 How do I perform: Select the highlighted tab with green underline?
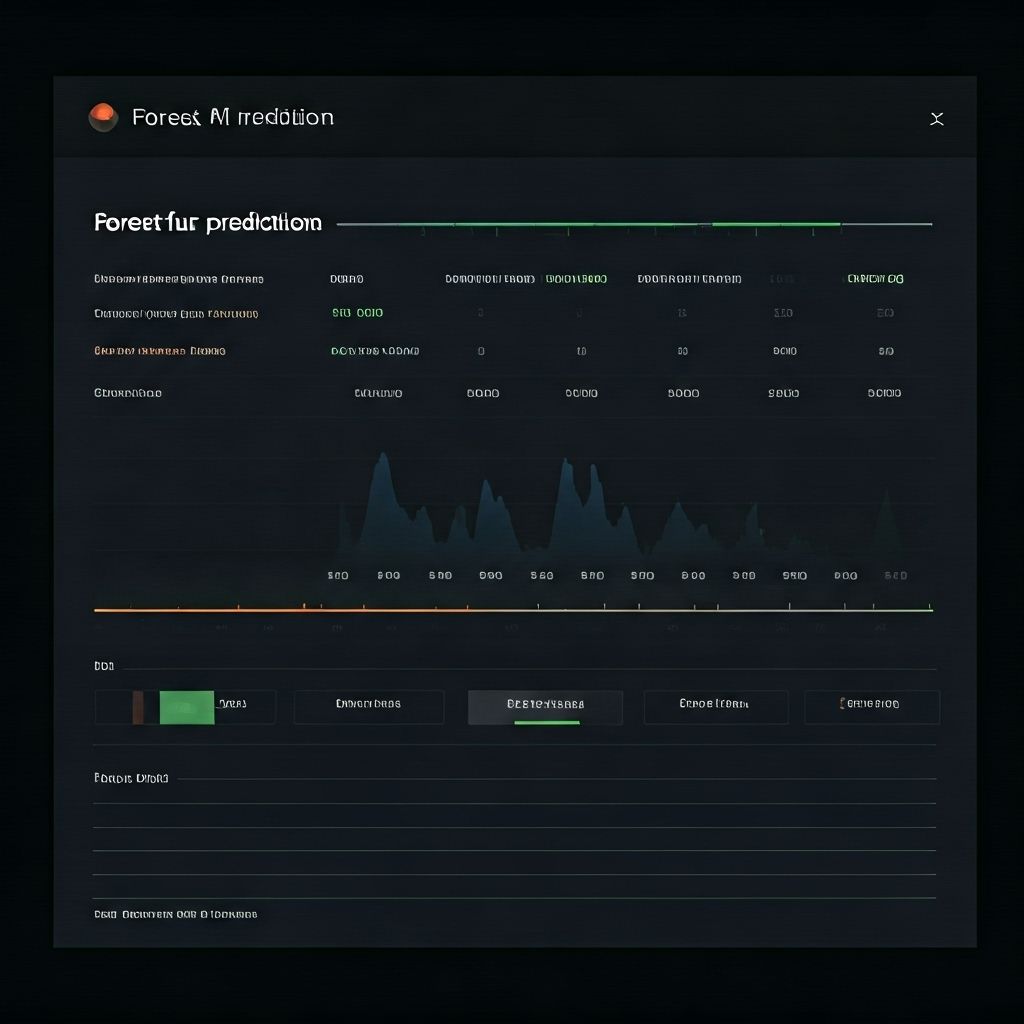click(545, 706)
